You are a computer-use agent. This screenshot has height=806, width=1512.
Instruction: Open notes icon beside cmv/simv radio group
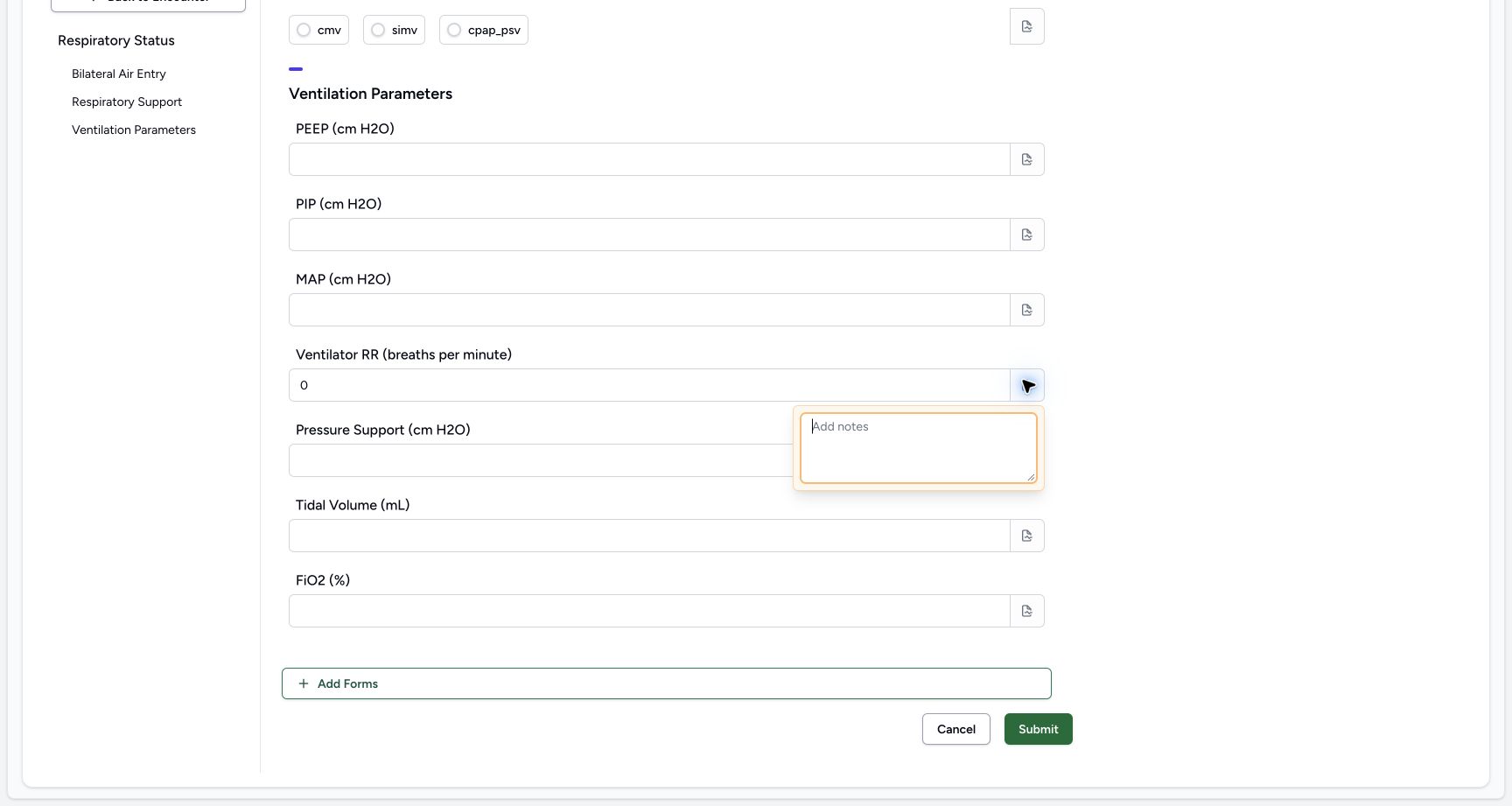[1027, 26]
